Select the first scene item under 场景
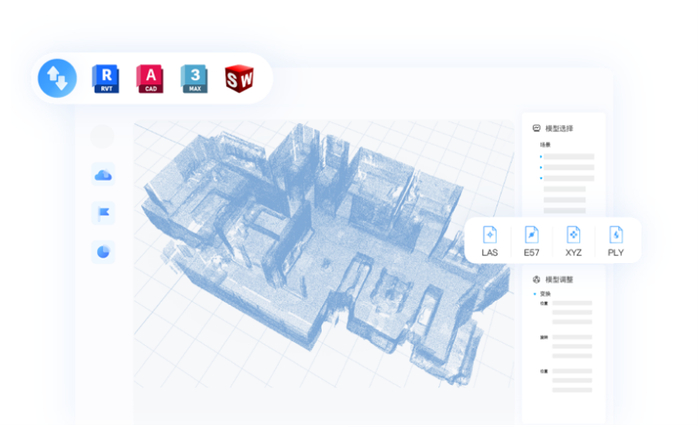 pos(567,157)
